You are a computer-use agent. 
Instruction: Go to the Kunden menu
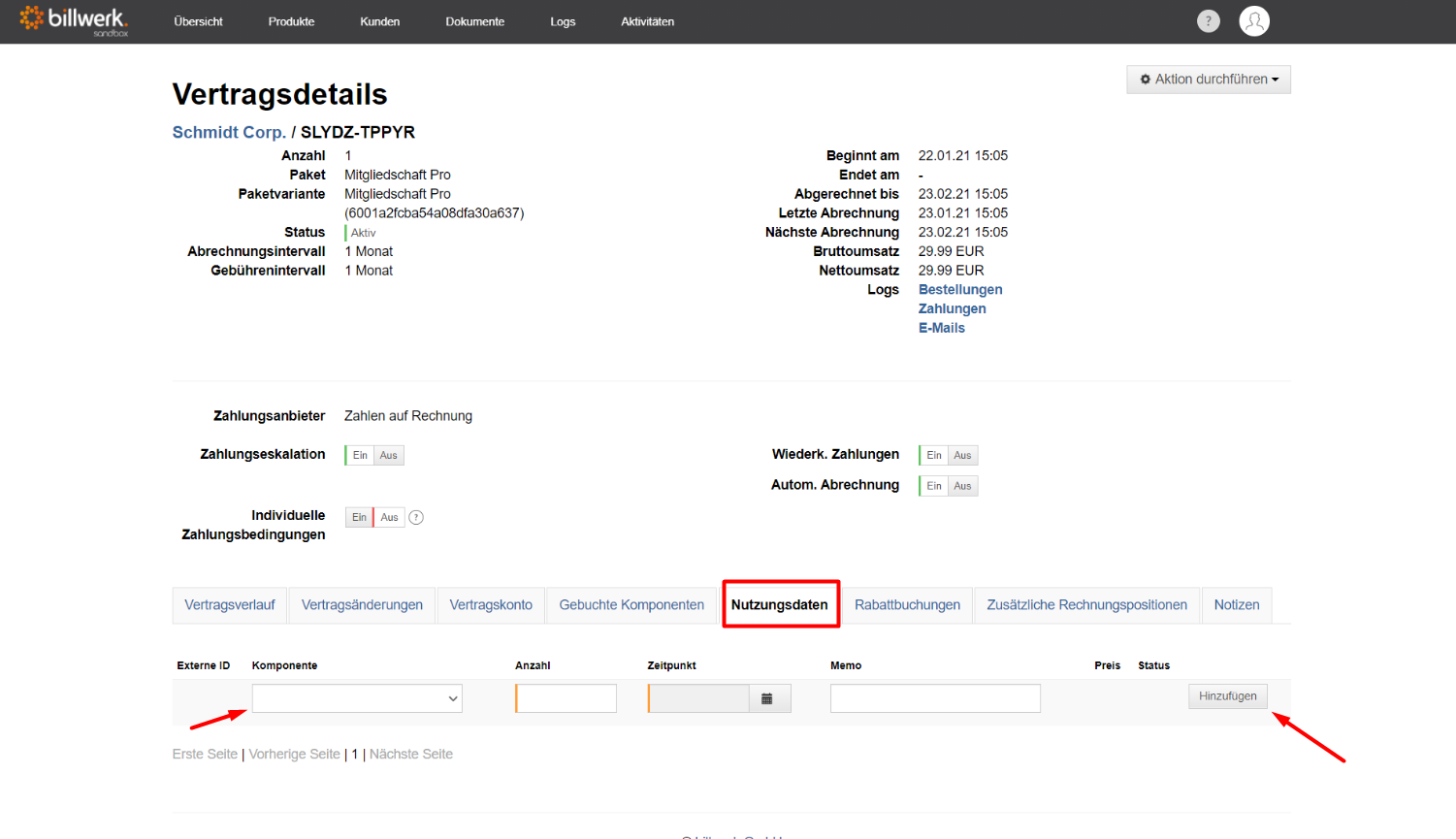coord(379,21)
